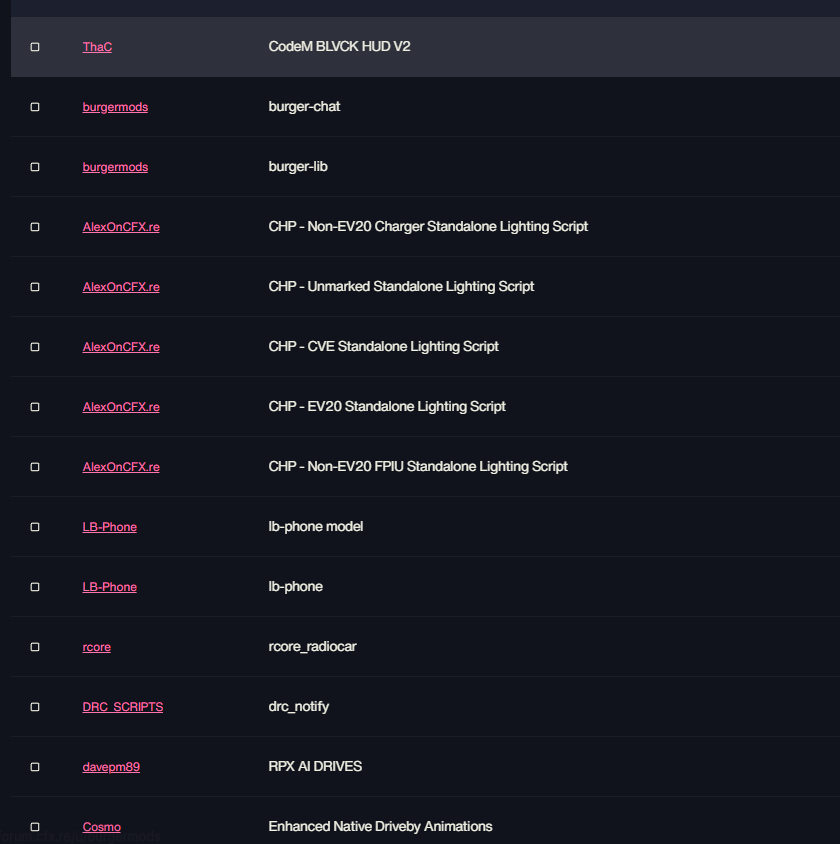This screenshot has height=844, width=840.
Task: Click CHP - Unmarked Standalone Lighting Script text
Action: click(401, 286)
